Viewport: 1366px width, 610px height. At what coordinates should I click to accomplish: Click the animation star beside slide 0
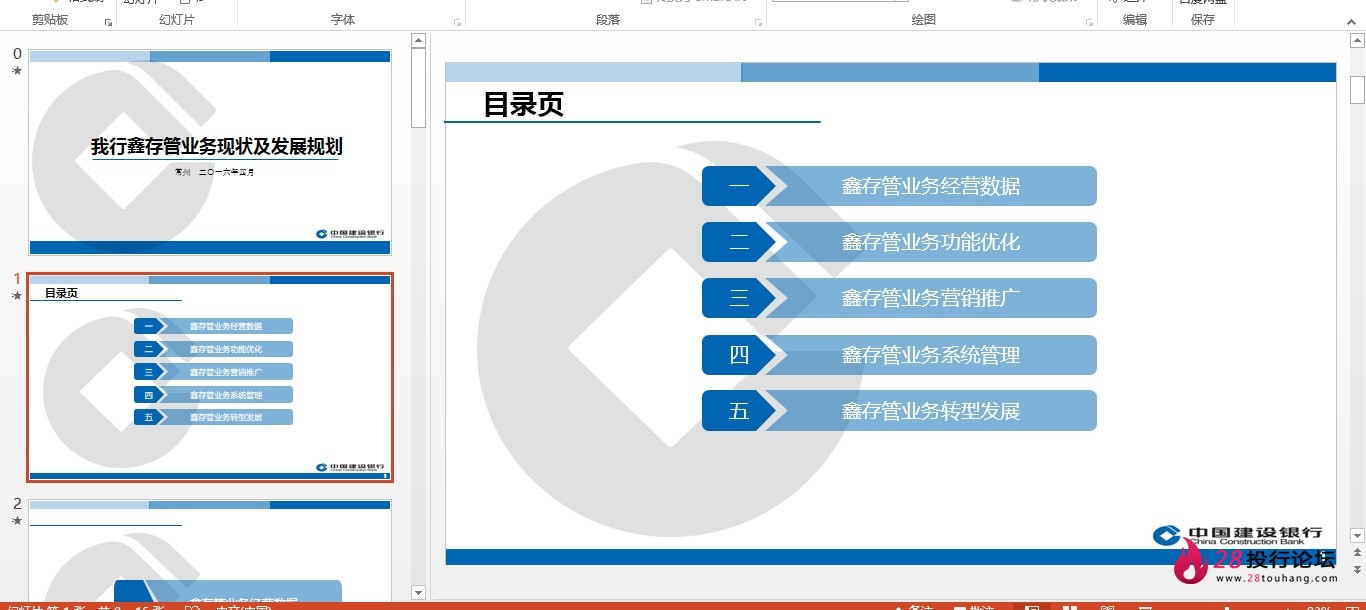[16, 71]
